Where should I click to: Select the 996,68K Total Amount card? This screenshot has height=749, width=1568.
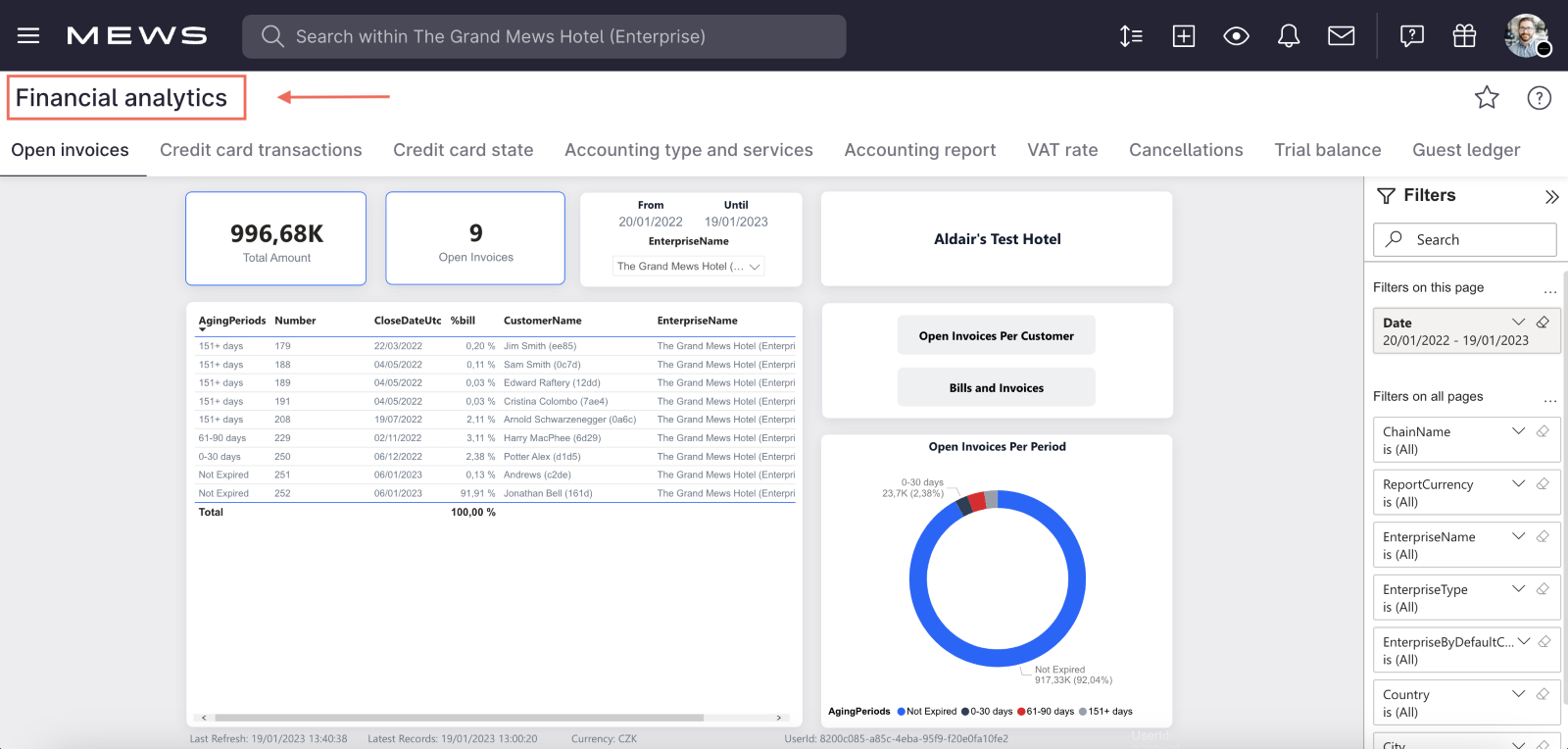tap(276, 238)
